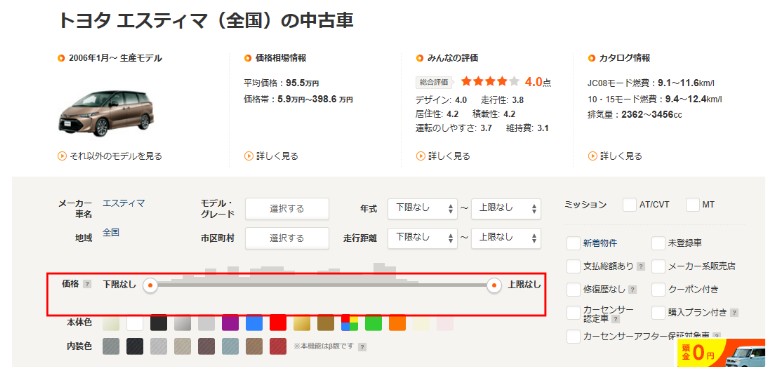779x378 pixels.
Task: Select beige interior color swatch
Action: pos(182,346)
